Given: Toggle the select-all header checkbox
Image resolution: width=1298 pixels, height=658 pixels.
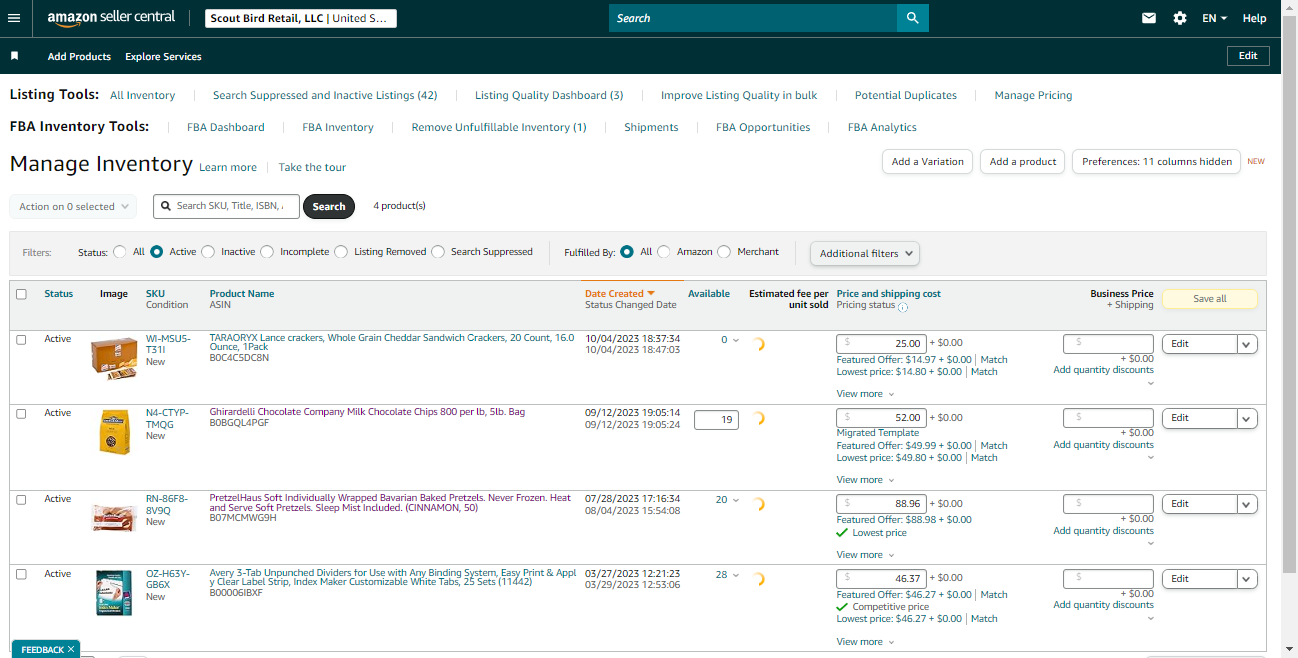Looking at the screenshot, I should pos(21,294).
